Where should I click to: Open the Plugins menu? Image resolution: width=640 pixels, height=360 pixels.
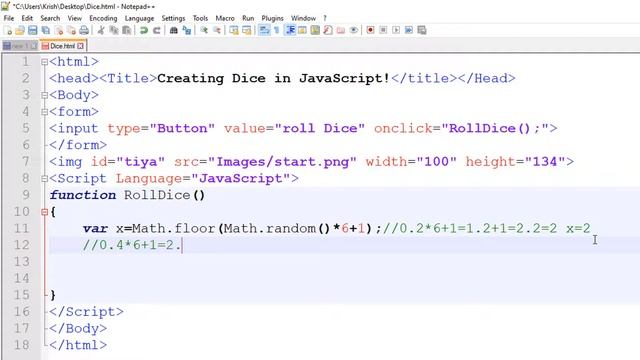tap(272, 18)
